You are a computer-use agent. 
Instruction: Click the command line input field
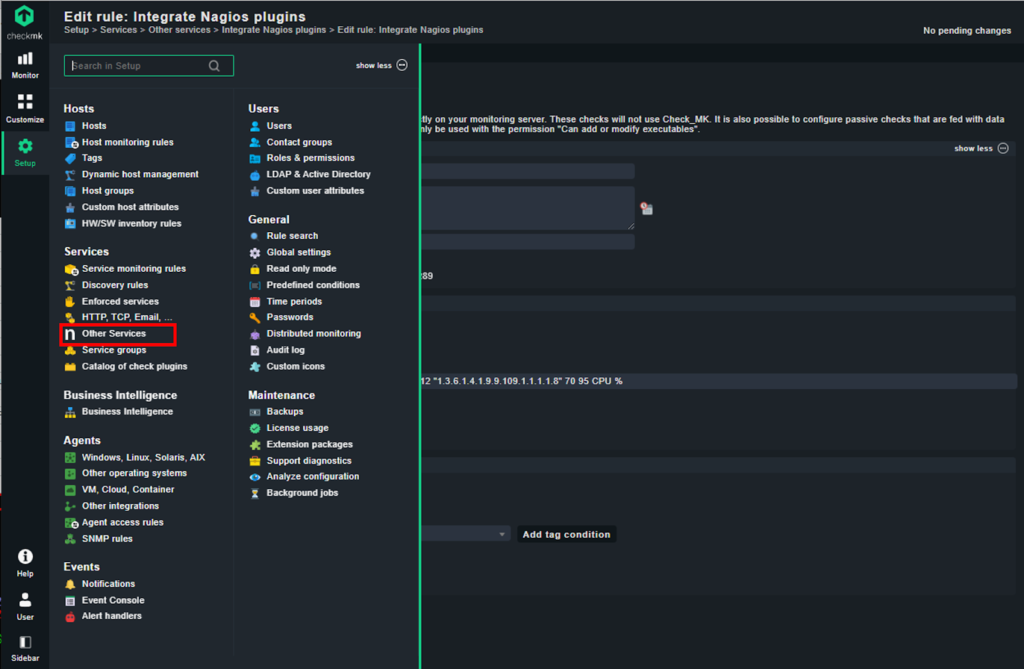pos(719,381)
